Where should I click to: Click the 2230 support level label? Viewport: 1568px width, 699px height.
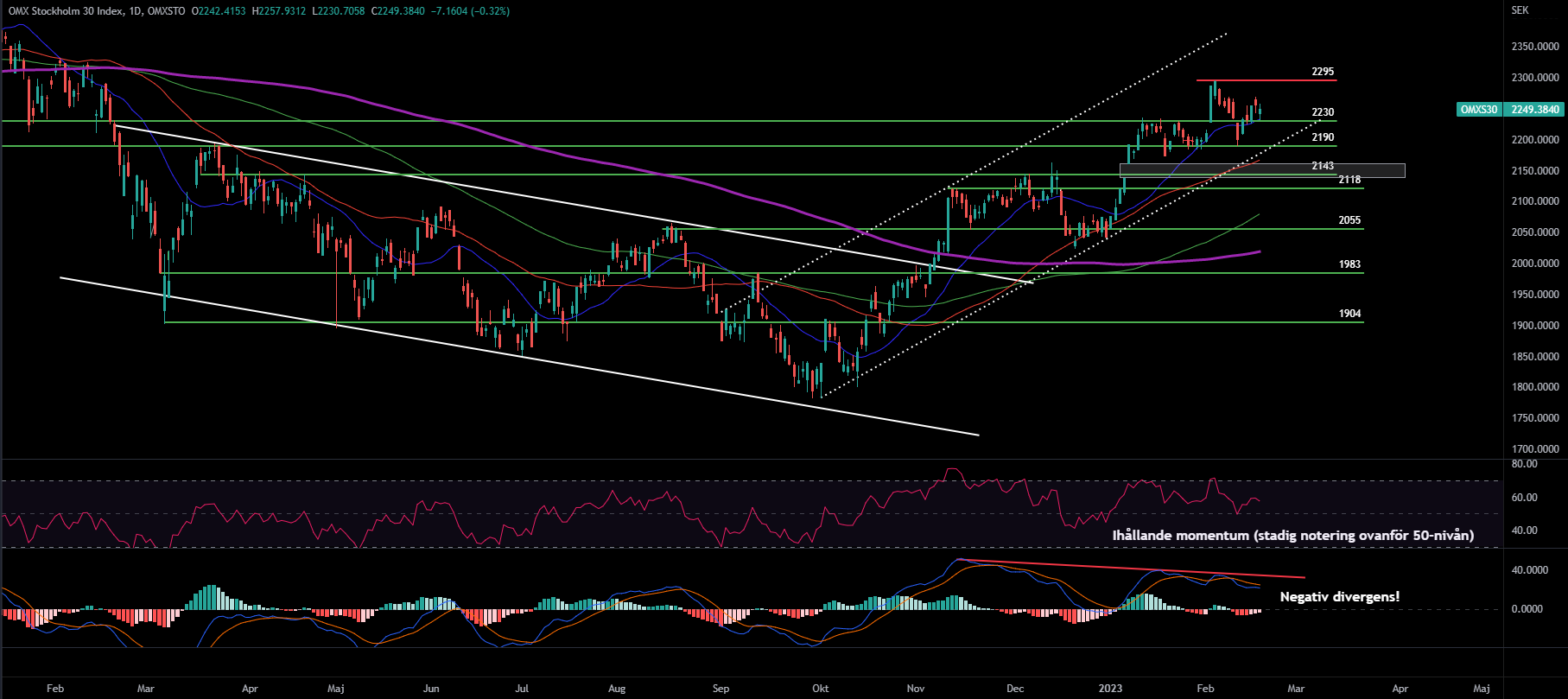[x=1323, y=112]
